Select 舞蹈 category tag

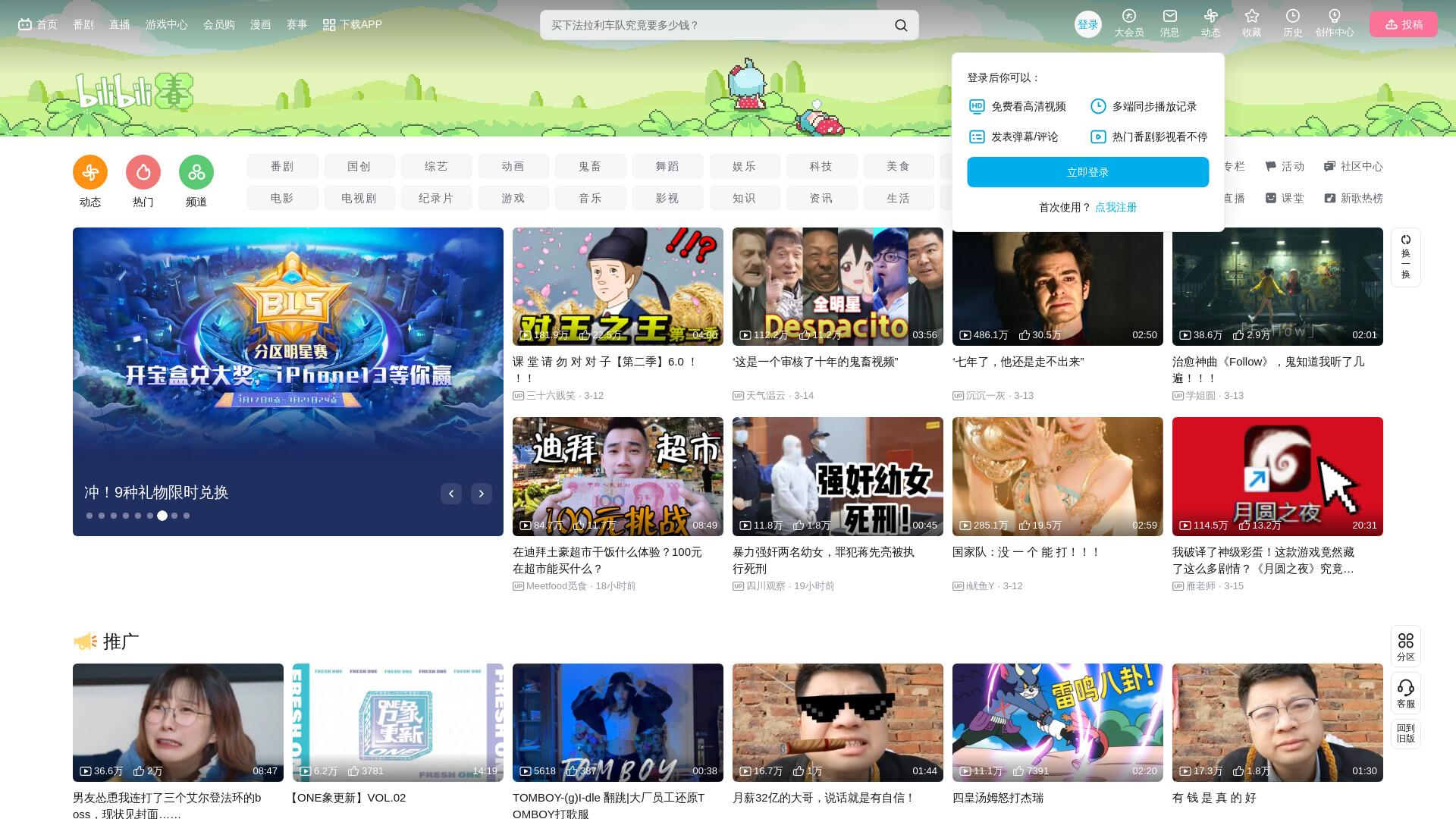(x=668, y=166)
